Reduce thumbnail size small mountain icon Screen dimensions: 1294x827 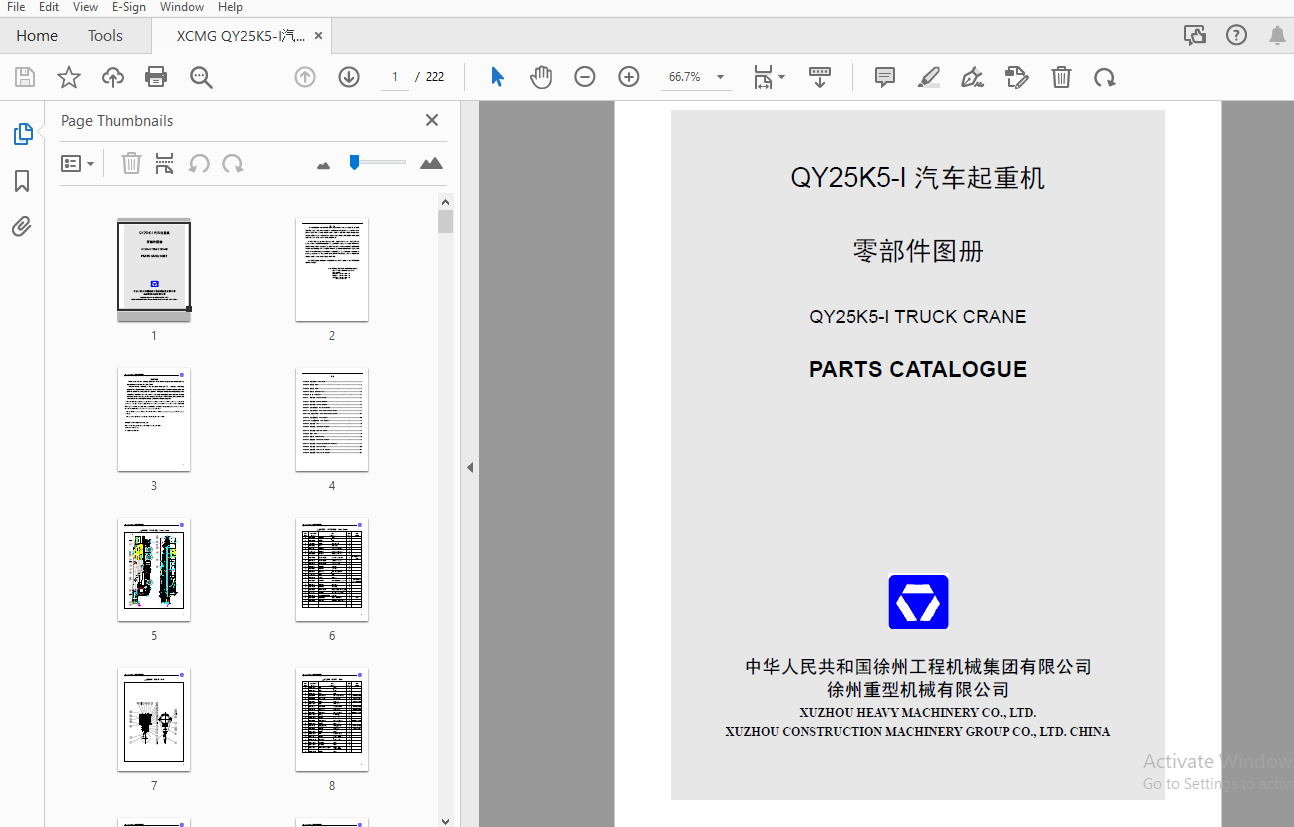323,164
